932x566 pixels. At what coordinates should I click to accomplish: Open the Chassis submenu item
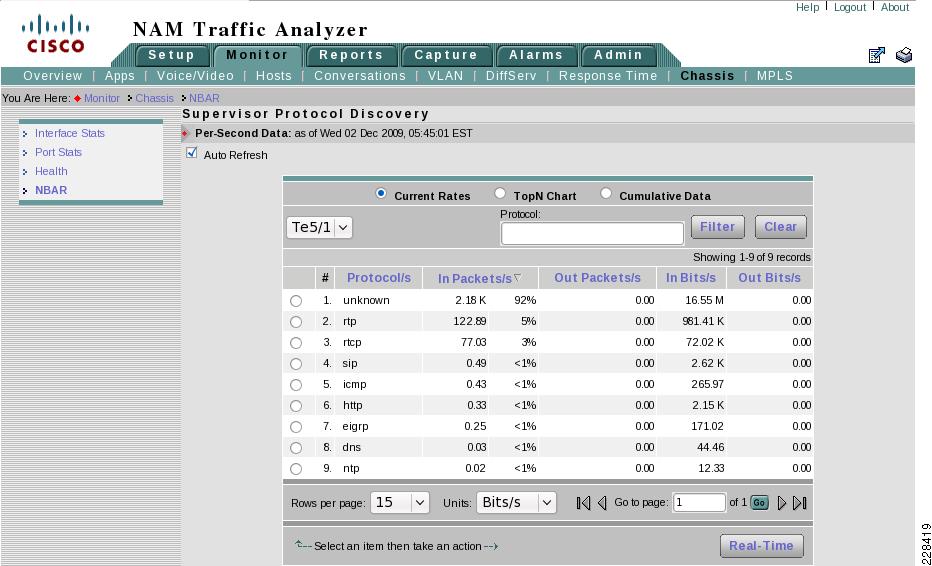[707, 76]
